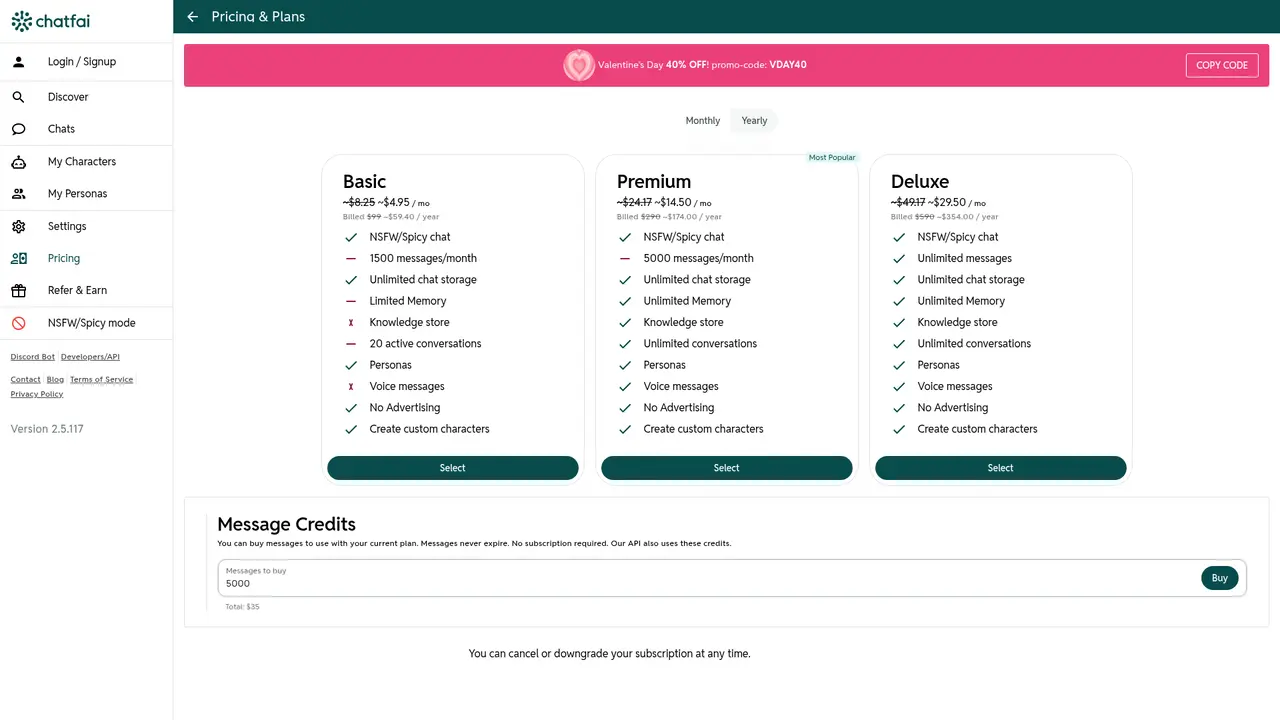Viewport: 1280px width, 720px height.
Task: Click Deluxe 'Unlimited conversations' text
Action: point(974,344)
